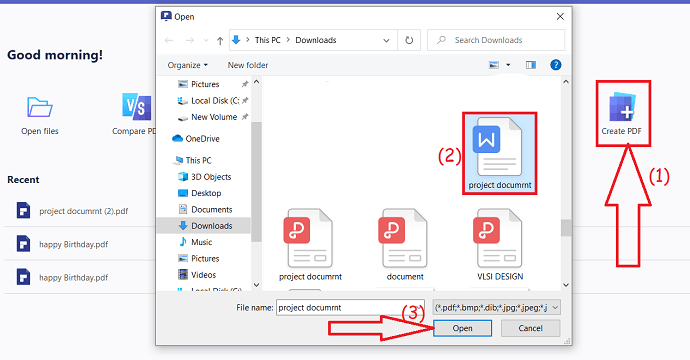Select OneDrive in navigation pane
The height and width of the screenshot is (360, 690).
[196, 139]
